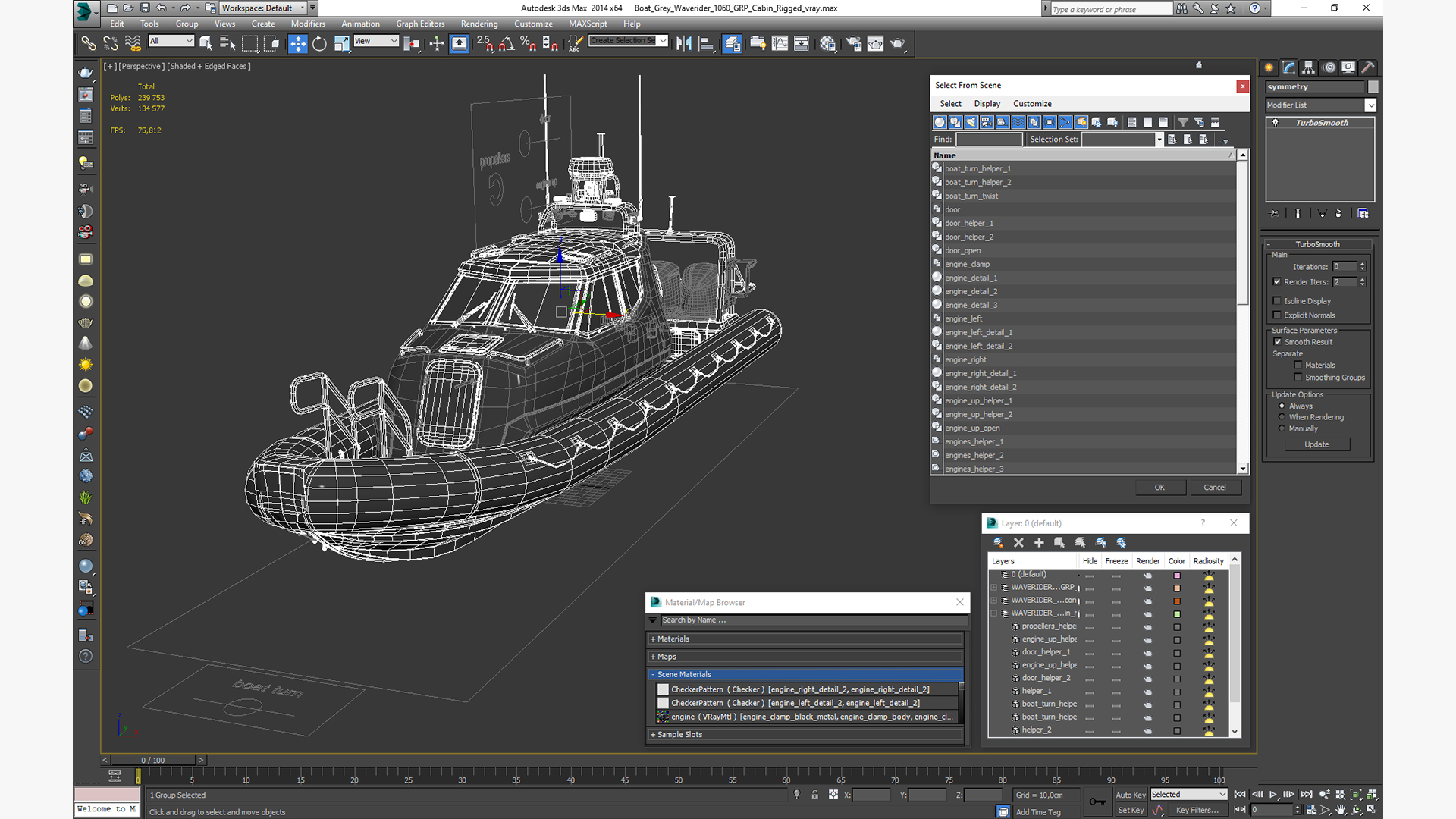This screenshot has width=1456, height=819.
Task: Click Play Animation button
Action: tap(1273, 794)
